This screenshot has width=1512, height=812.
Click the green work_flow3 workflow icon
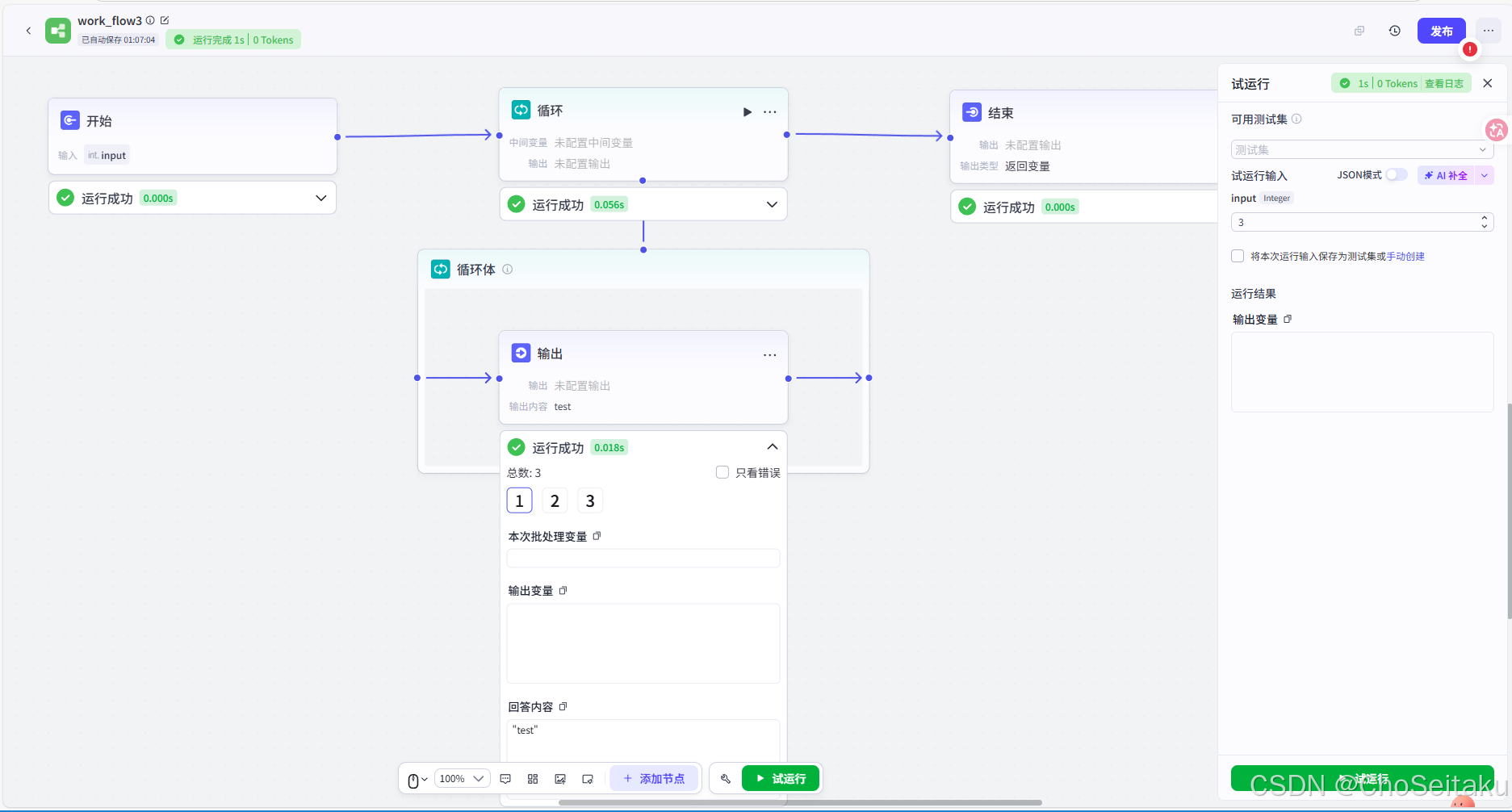[x=58, y=31]
